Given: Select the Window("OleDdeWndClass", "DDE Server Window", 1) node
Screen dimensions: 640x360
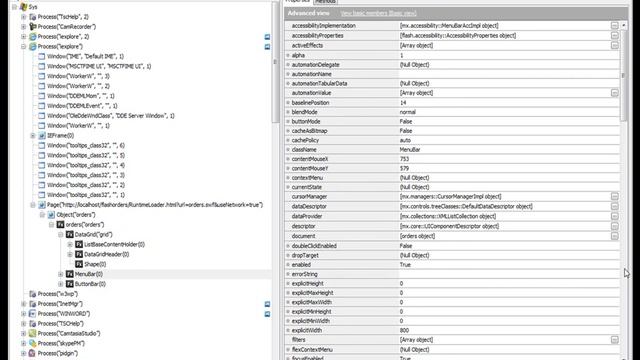Looking at the screenshot, I should point(111,116).
